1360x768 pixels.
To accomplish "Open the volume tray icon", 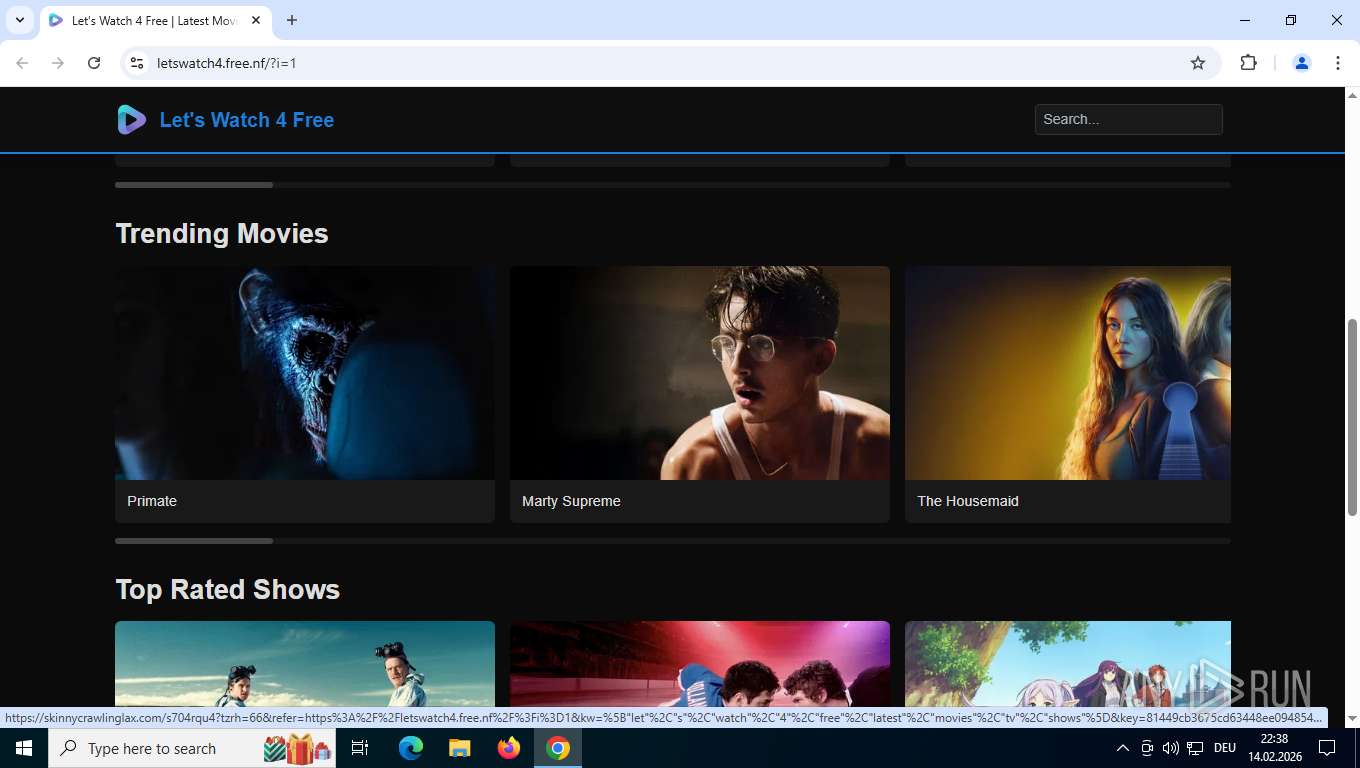I will click(1170, 748).
